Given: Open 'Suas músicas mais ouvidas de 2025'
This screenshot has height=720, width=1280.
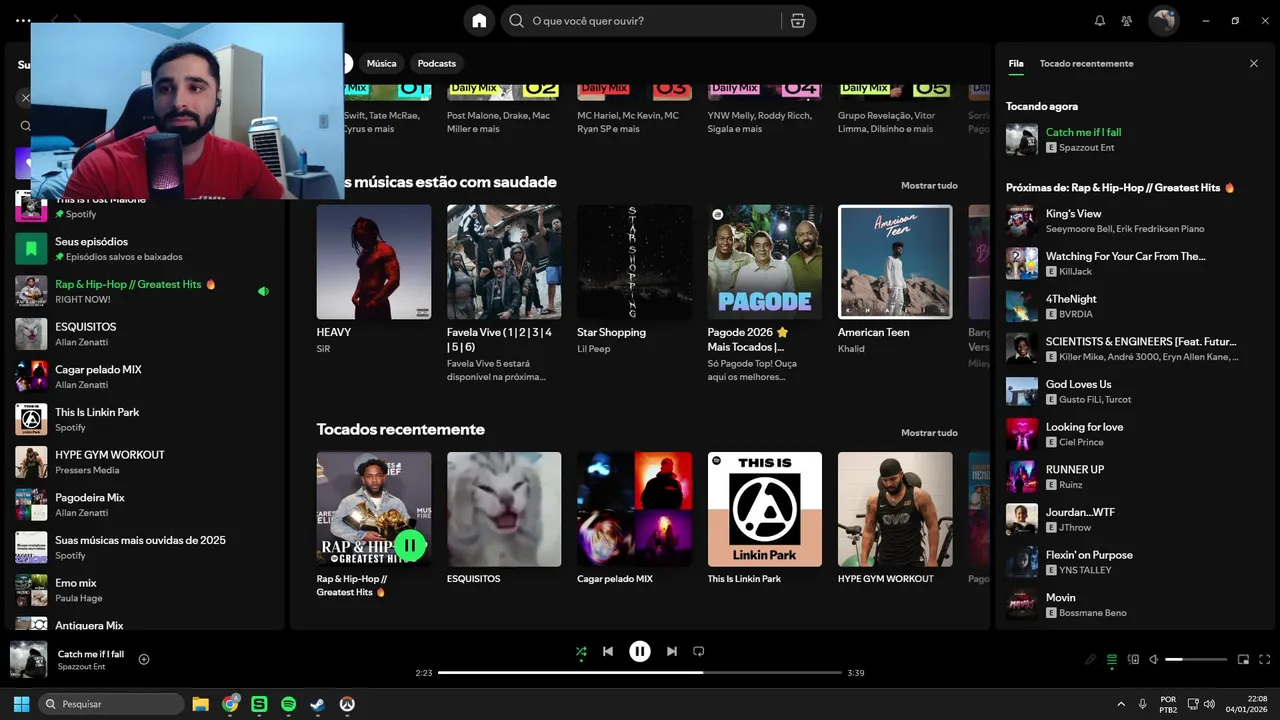Looking at the screenshot, I should point(145,547).
